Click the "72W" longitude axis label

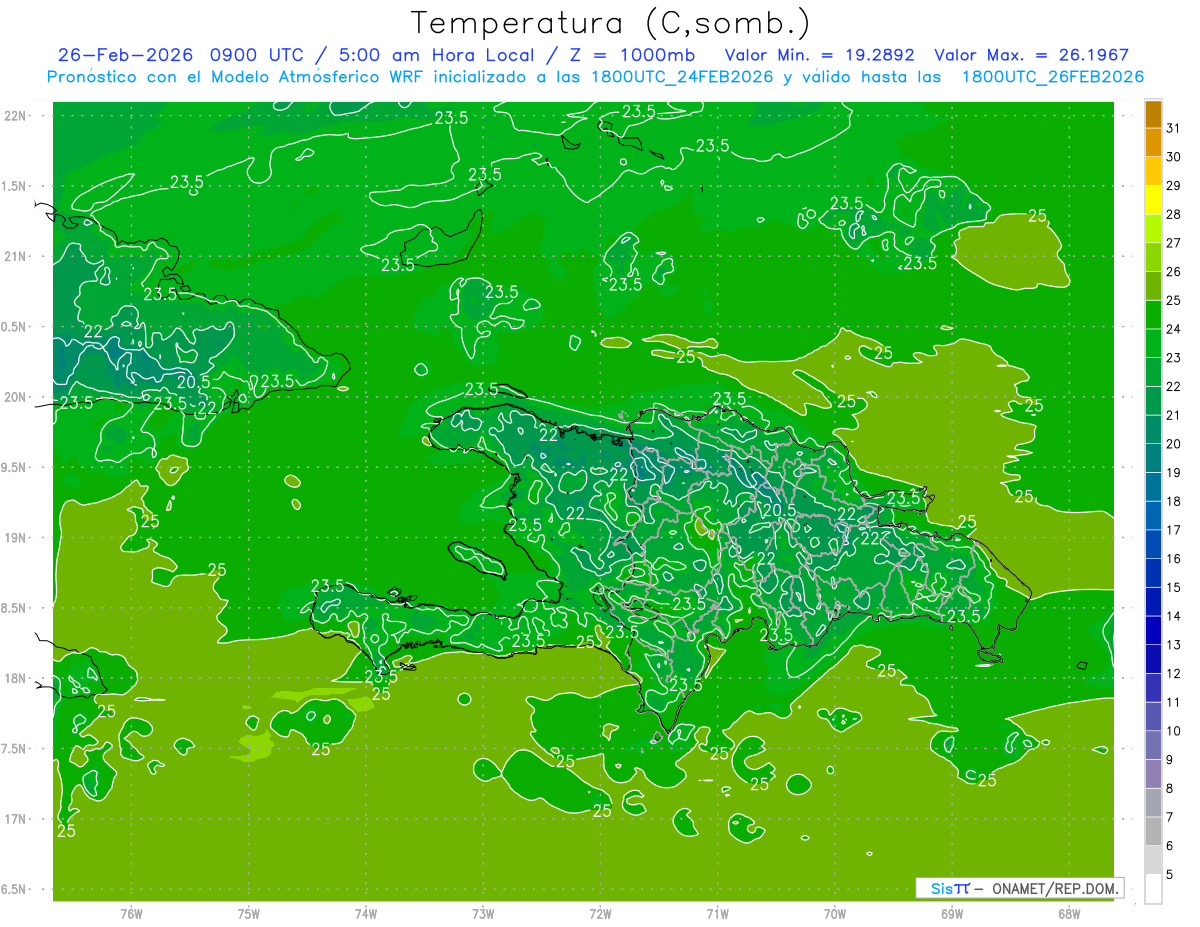point(600,913)
